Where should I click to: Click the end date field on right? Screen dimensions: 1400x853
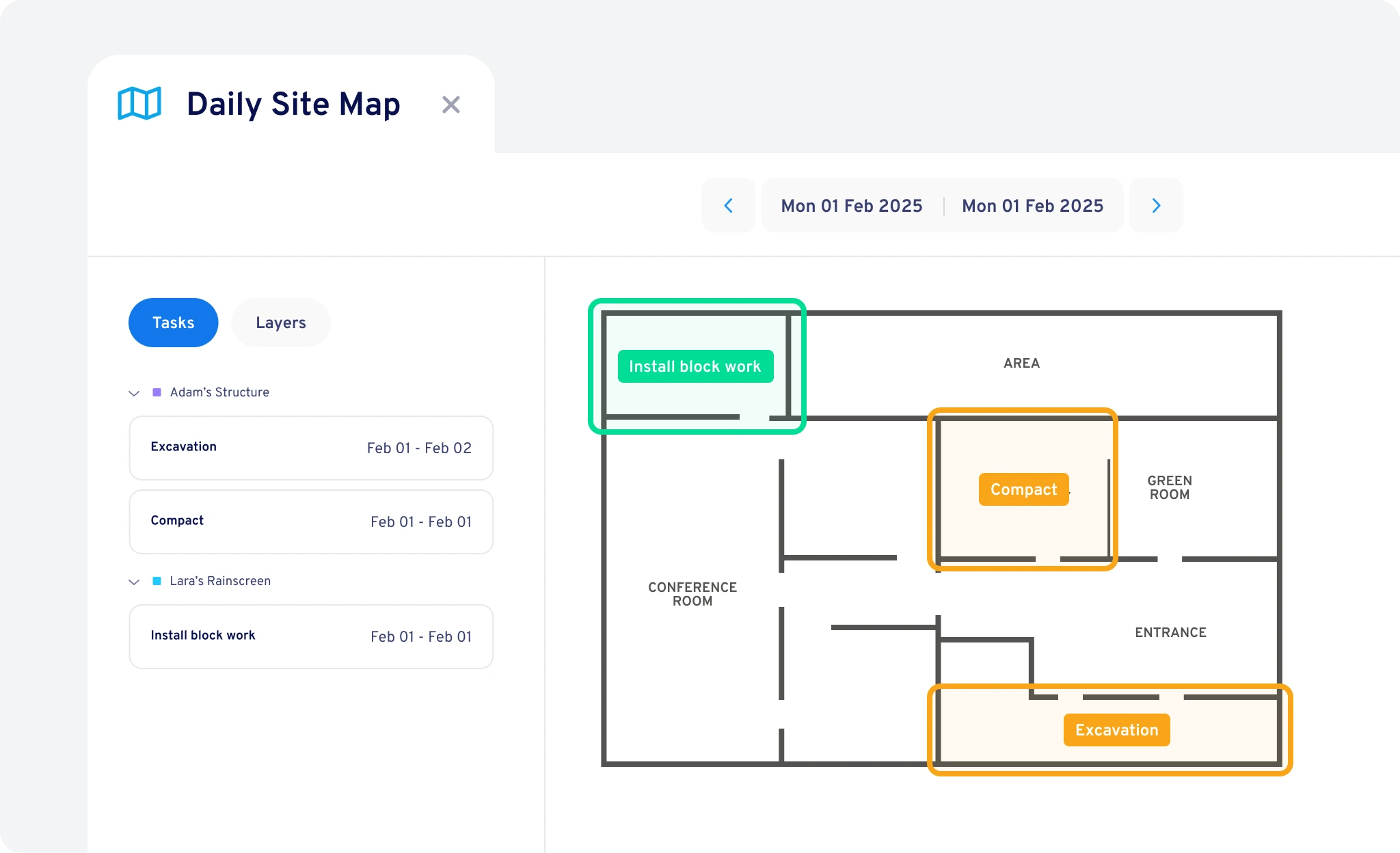[1032, 206]
